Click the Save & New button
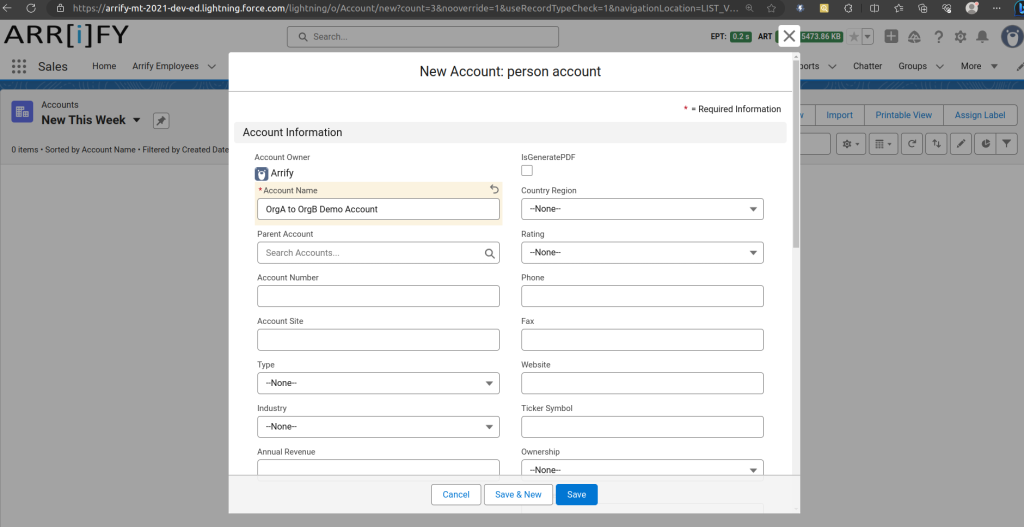The height and width of the screenshot is (527, 1024). click(518, 495)
